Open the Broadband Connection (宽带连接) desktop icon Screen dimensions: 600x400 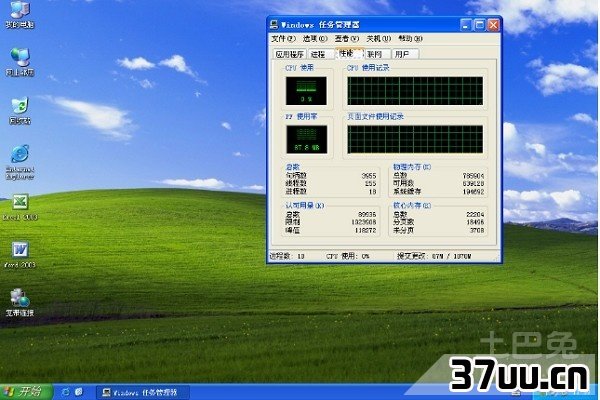pos(20,303)
